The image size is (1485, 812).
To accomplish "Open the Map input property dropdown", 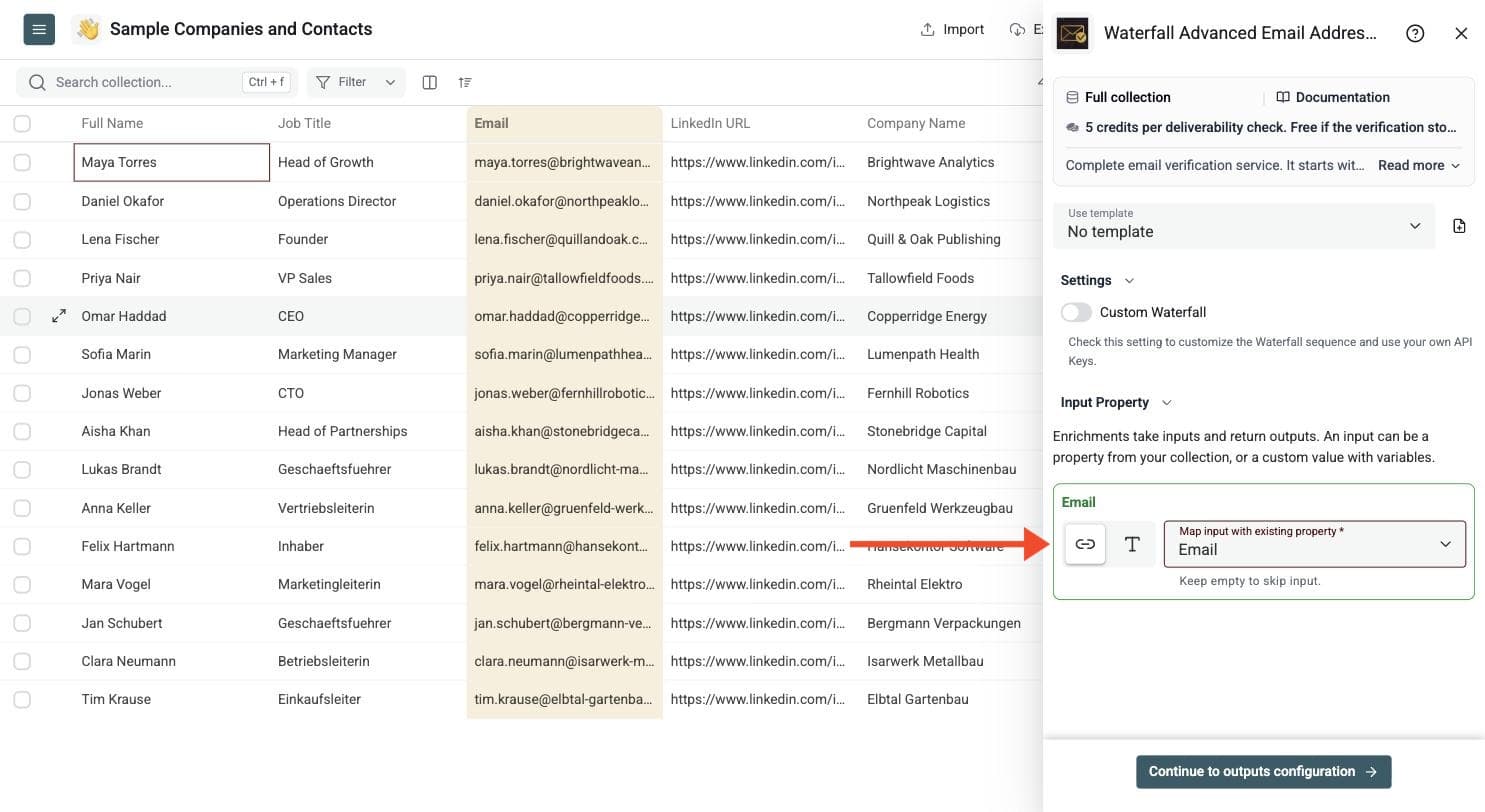I will 1315,544.
